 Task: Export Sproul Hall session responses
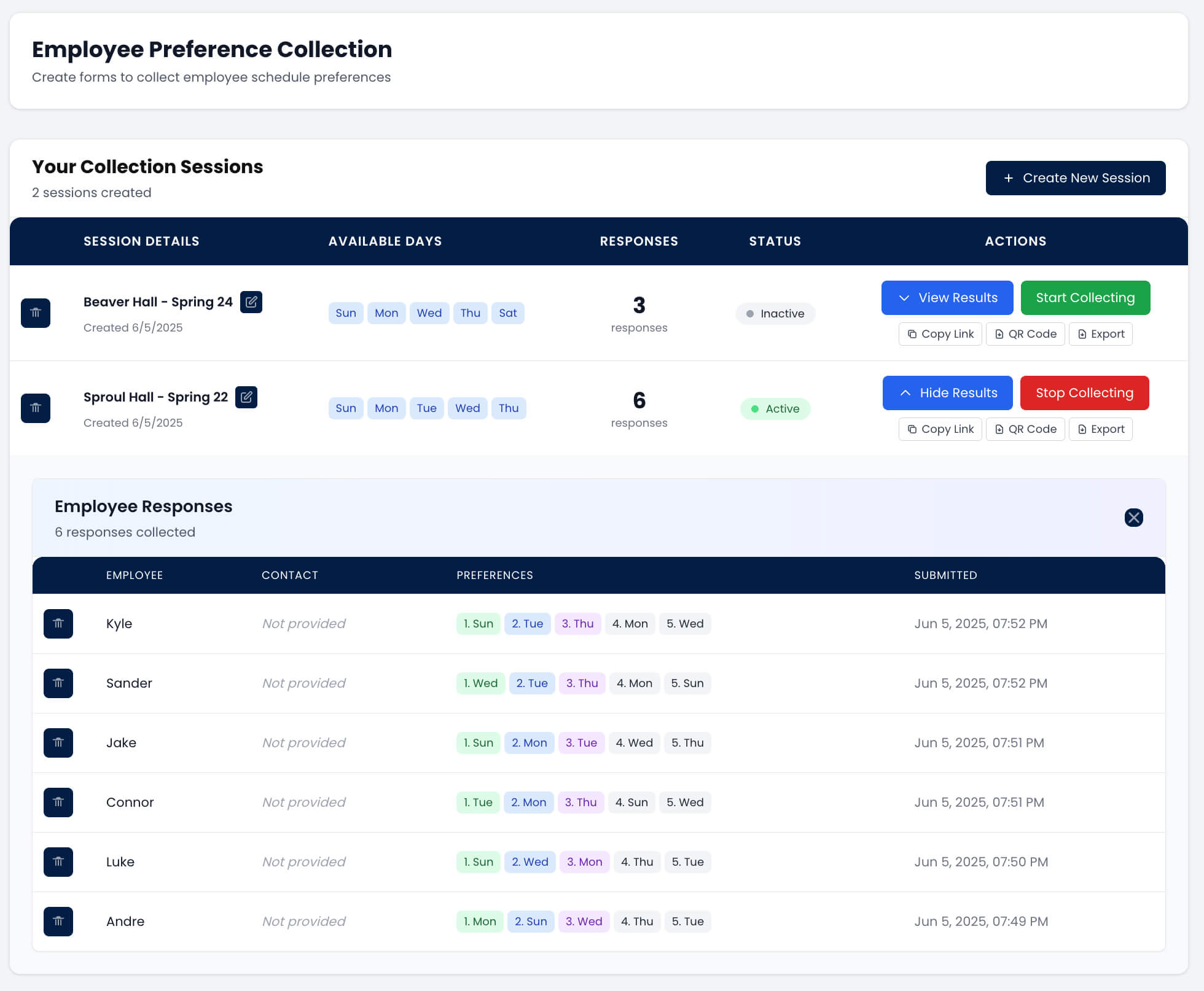coord(1101,429)
